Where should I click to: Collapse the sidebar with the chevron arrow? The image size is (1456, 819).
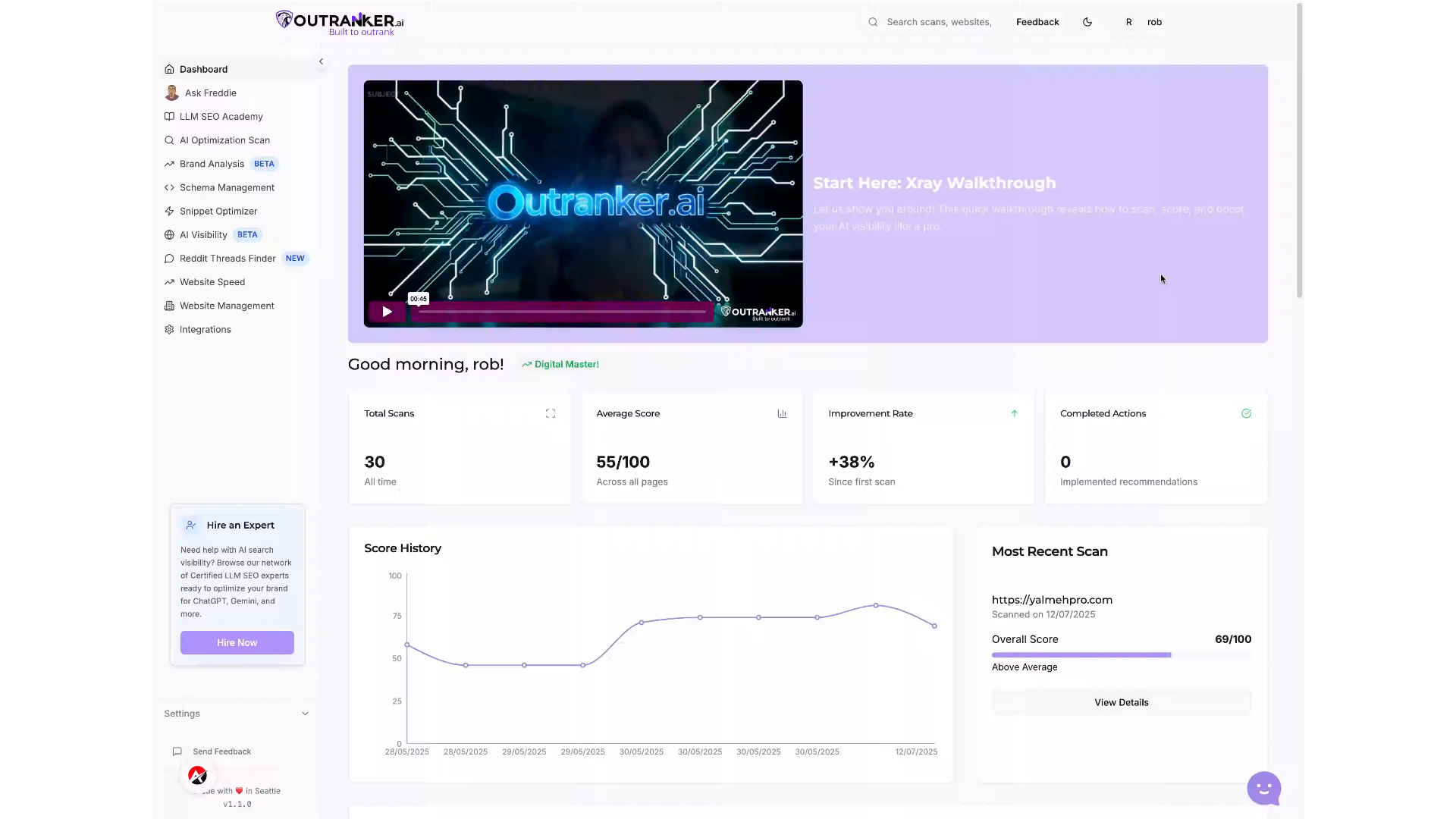click(321, 61)
